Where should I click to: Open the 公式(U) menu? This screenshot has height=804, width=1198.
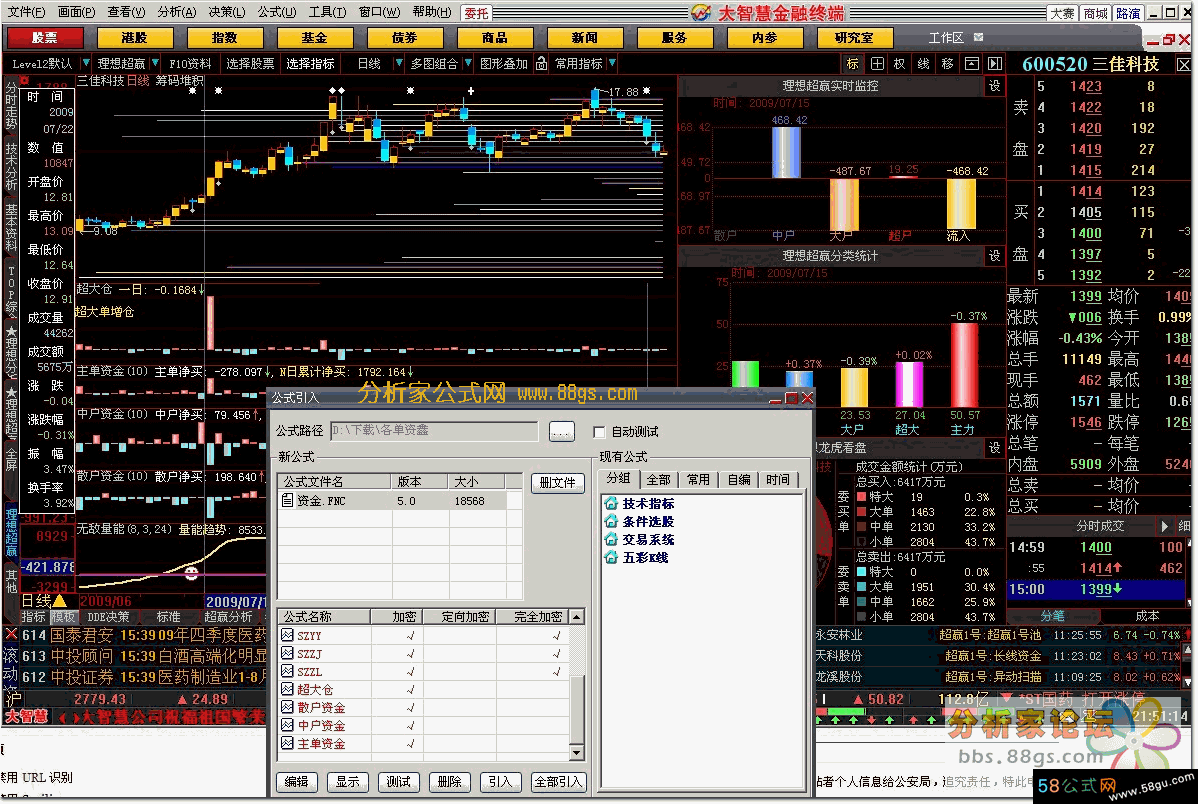click(277, 12)
